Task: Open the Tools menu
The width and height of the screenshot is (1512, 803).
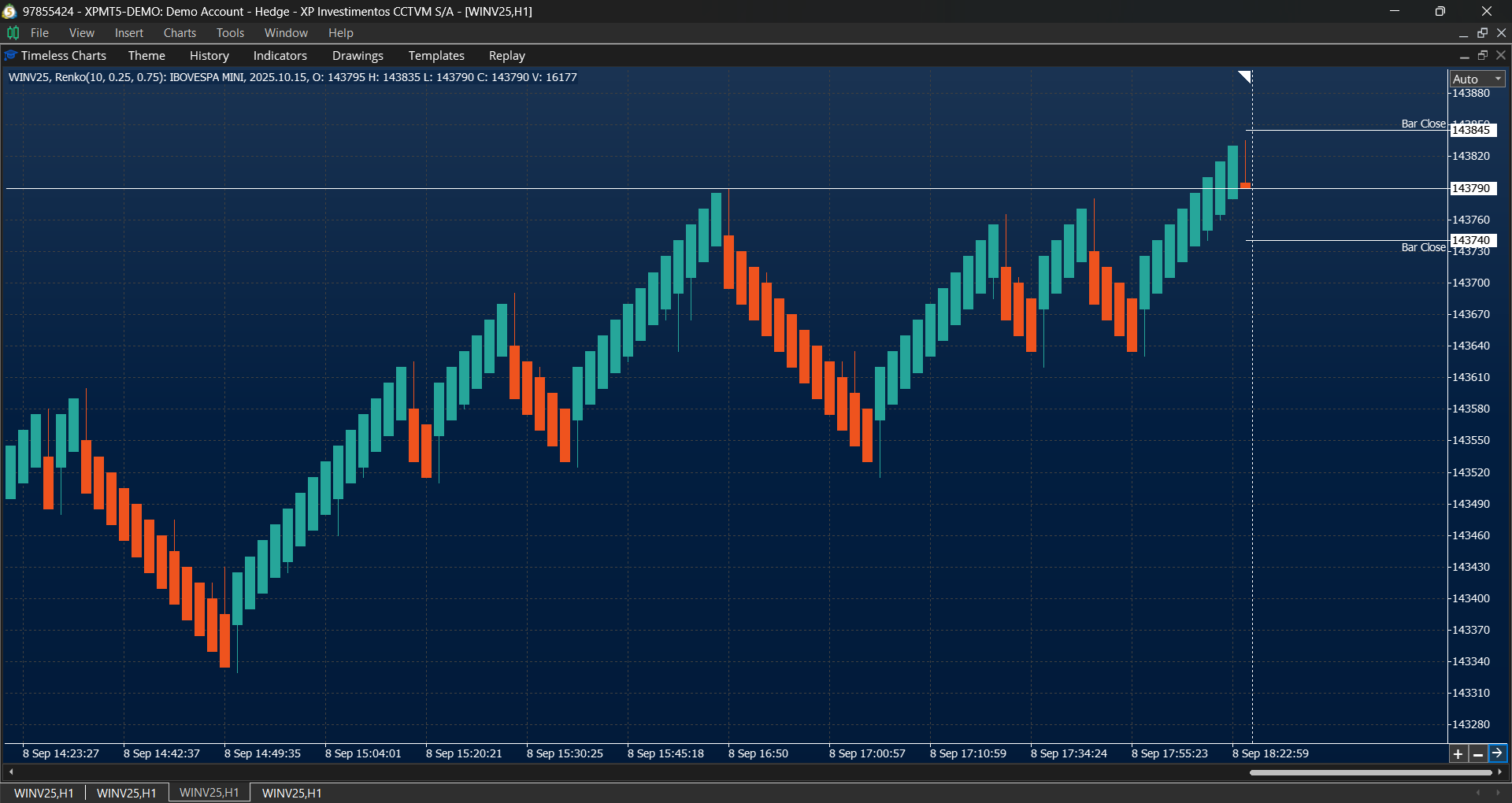Action: 229,32
